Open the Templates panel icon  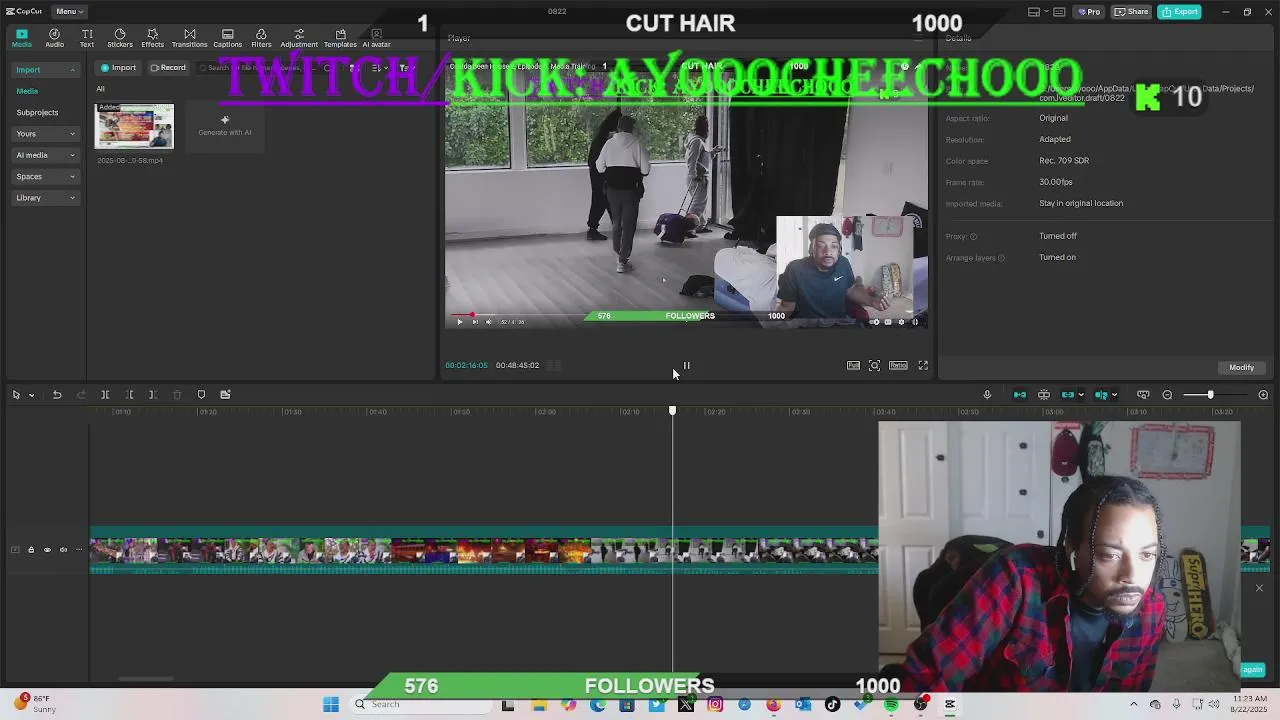point(340,38)
